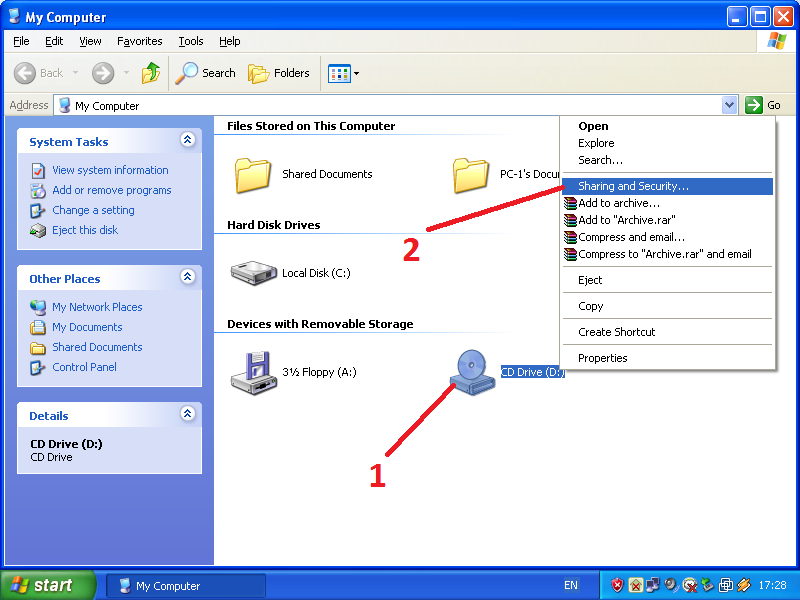Click the CD Drive (D:) highlighted label

(x=532, y=372)
